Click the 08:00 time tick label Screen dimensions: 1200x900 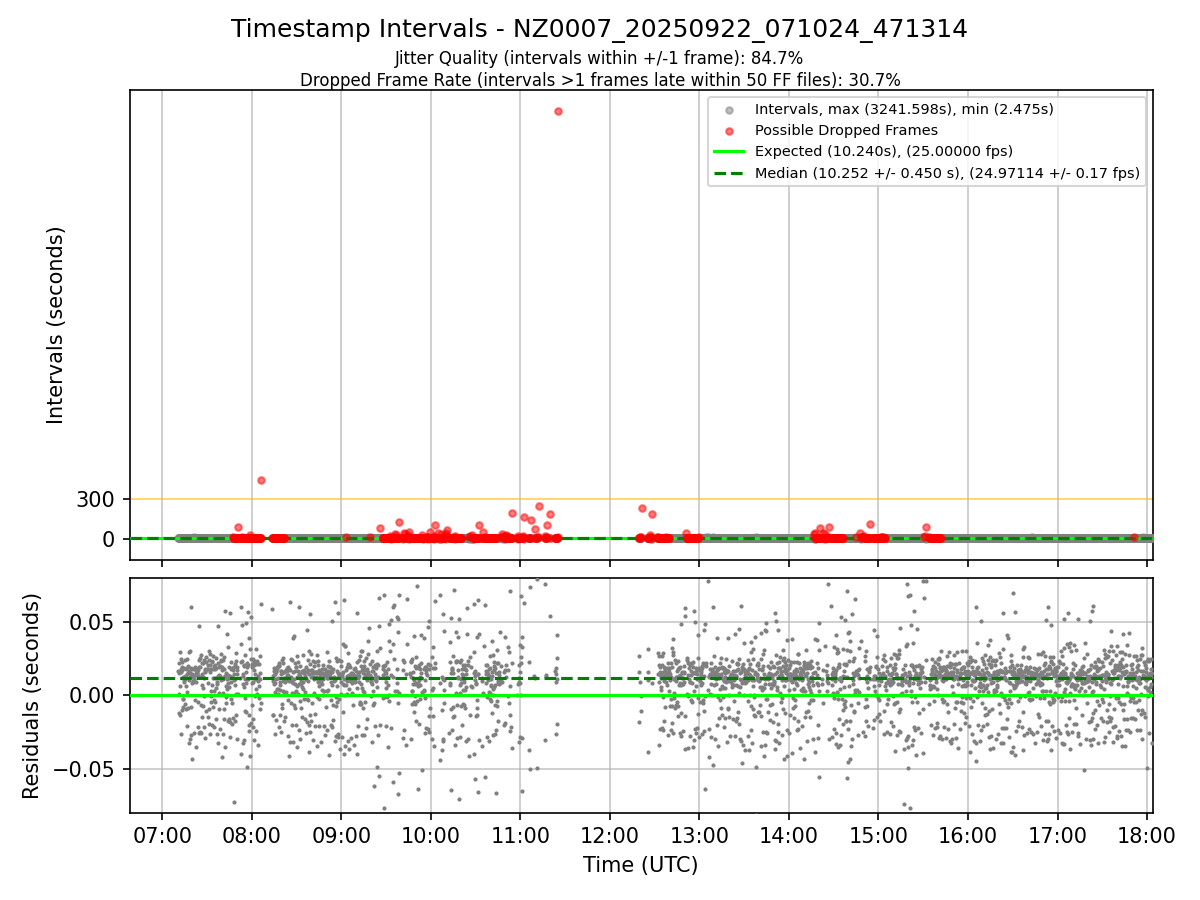coord(252,835)
